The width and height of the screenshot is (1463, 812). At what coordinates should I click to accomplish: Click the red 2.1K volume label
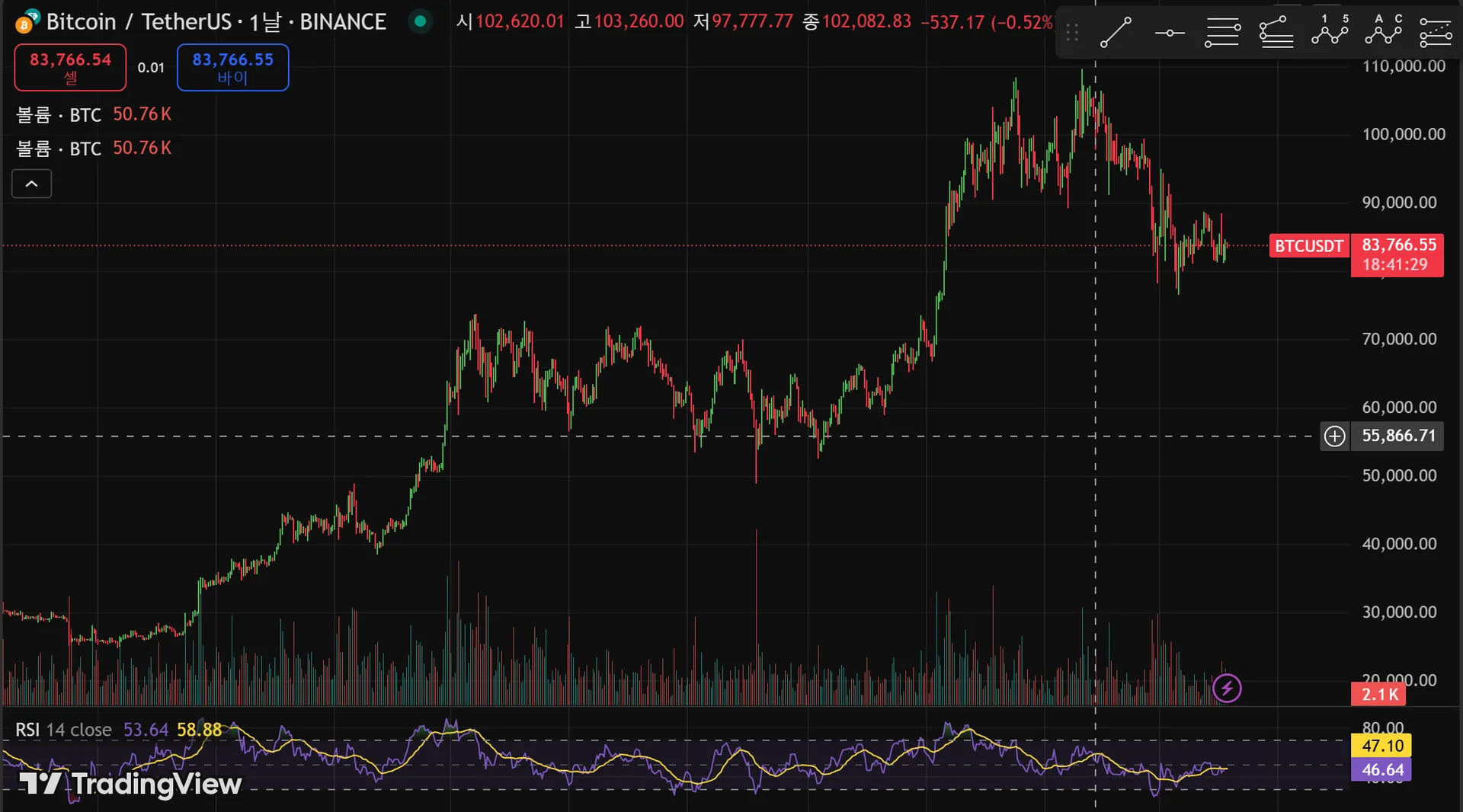point(1379,695)
